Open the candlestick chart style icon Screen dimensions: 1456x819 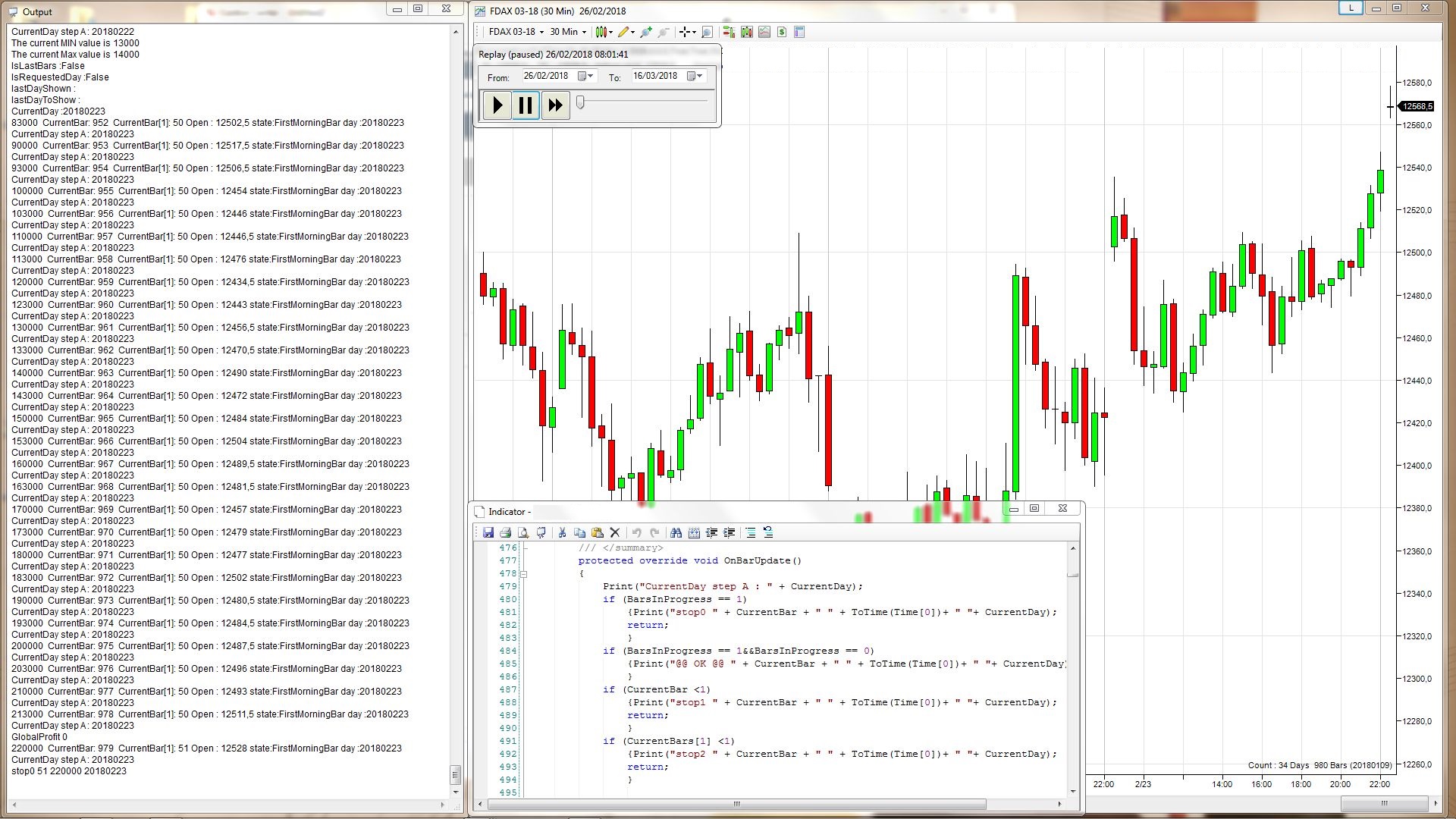tap(603, 32)
